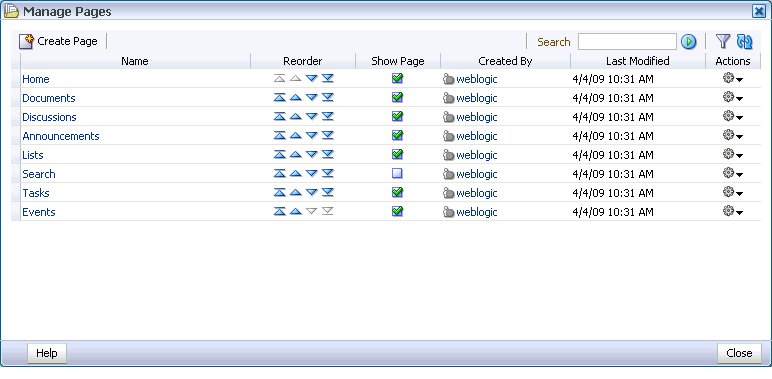
Task: Click Created By column header
Action: tap(505, 61)
